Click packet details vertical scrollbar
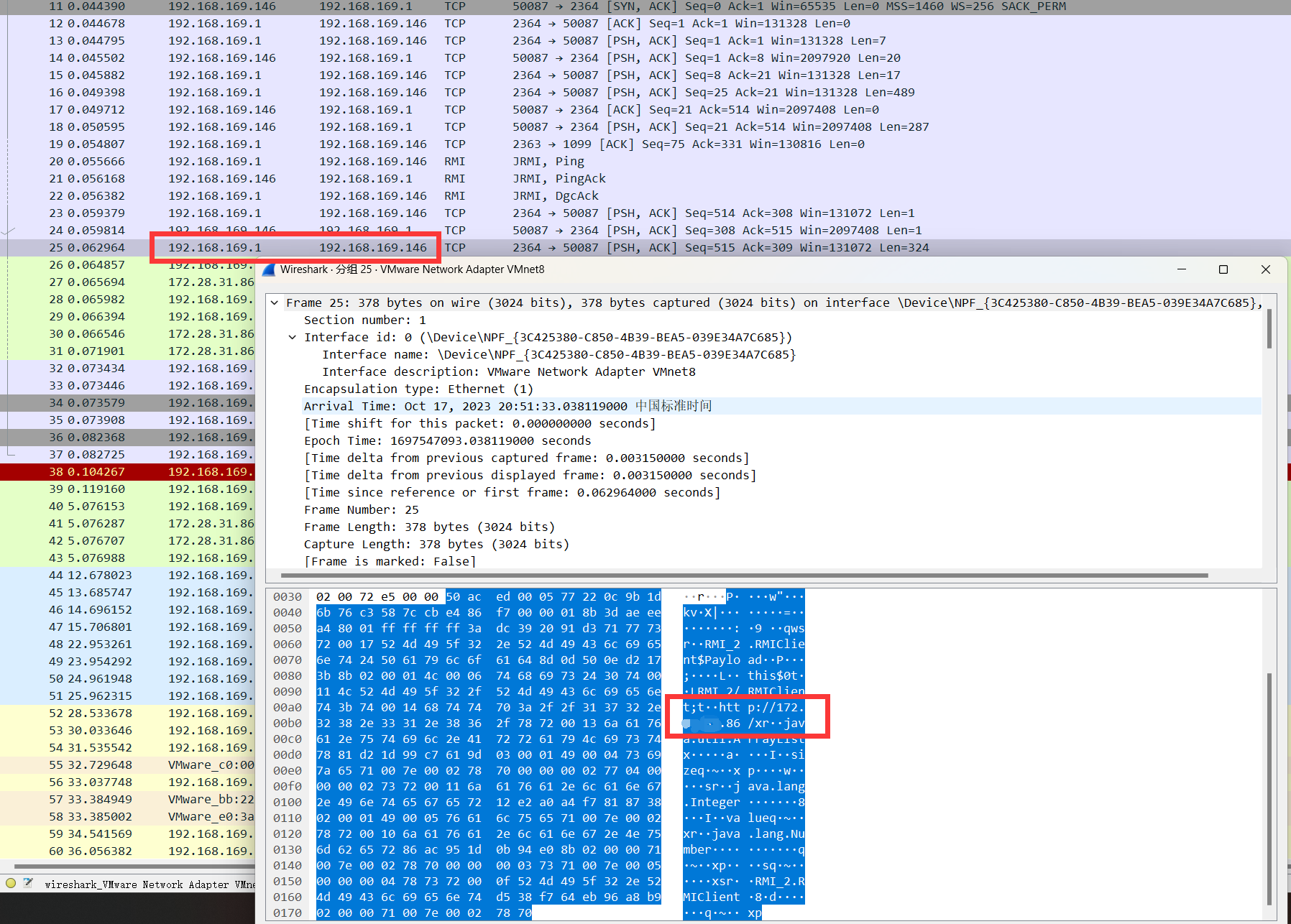This screenshot has width=1291, height=924. (x=1269, y=330)
